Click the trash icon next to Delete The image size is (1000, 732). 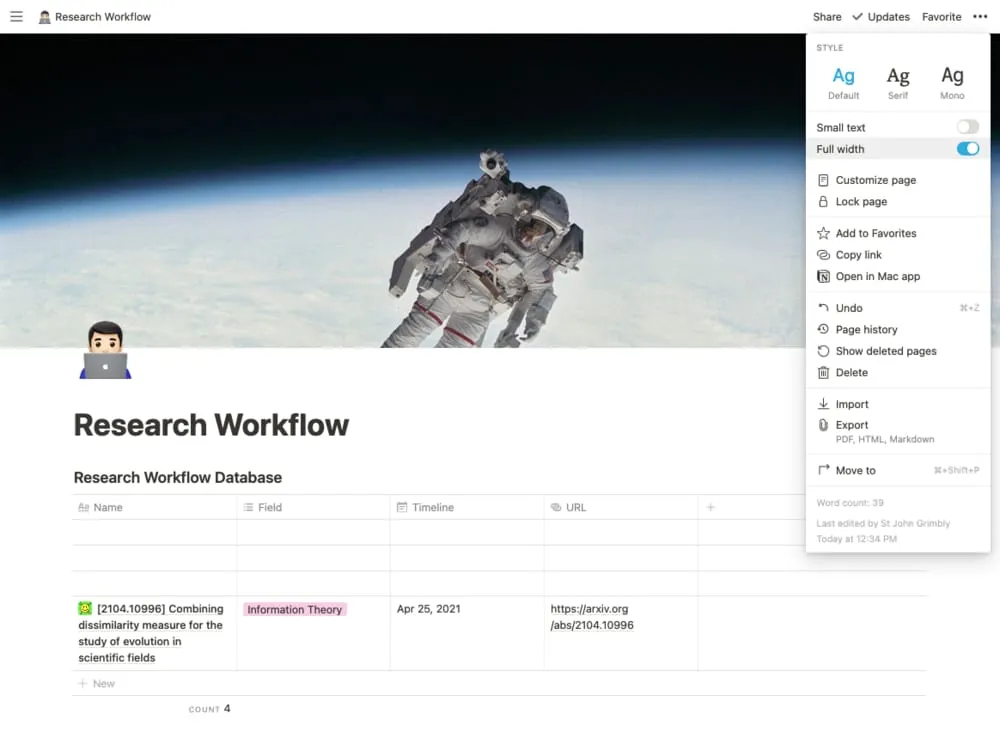823,372
